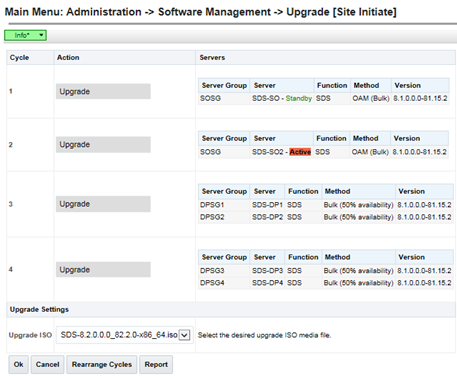The image size is (457, 376).
Task: Click the Cancel button
Action: (47, 364)
